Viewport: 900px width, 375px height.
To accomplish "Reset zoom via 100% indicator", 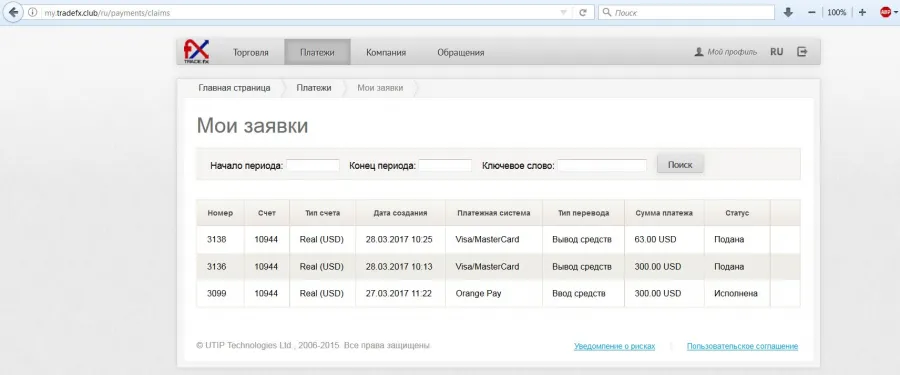I will 837,12.
